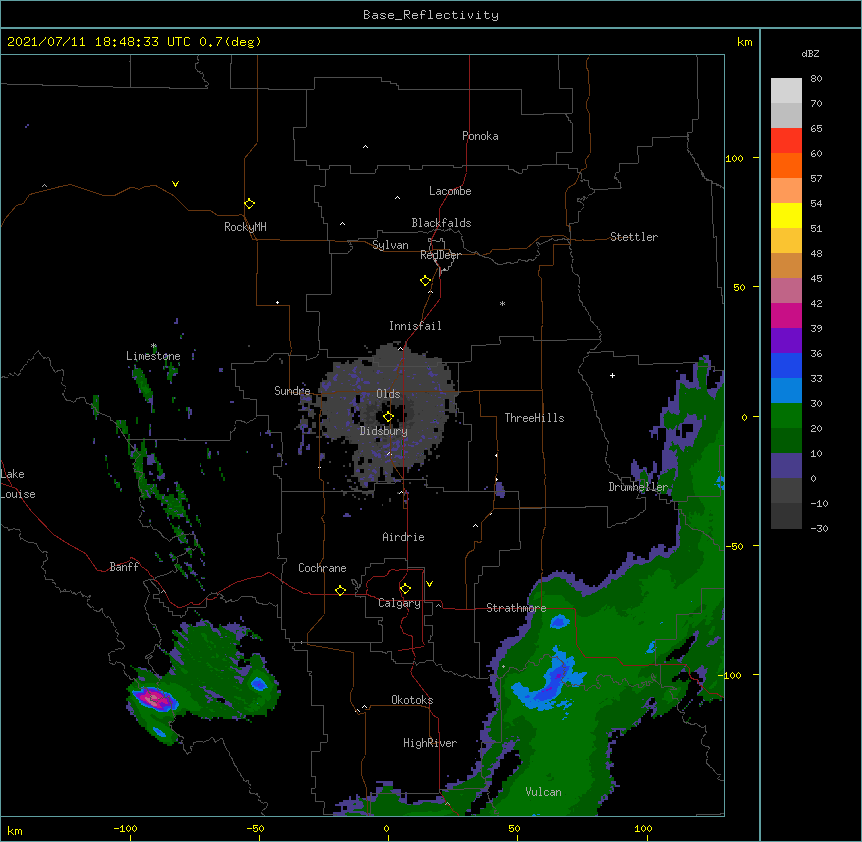Click the Base_Reflectivity title
This screenshot has height=842, width=862.
pos(431,15)
